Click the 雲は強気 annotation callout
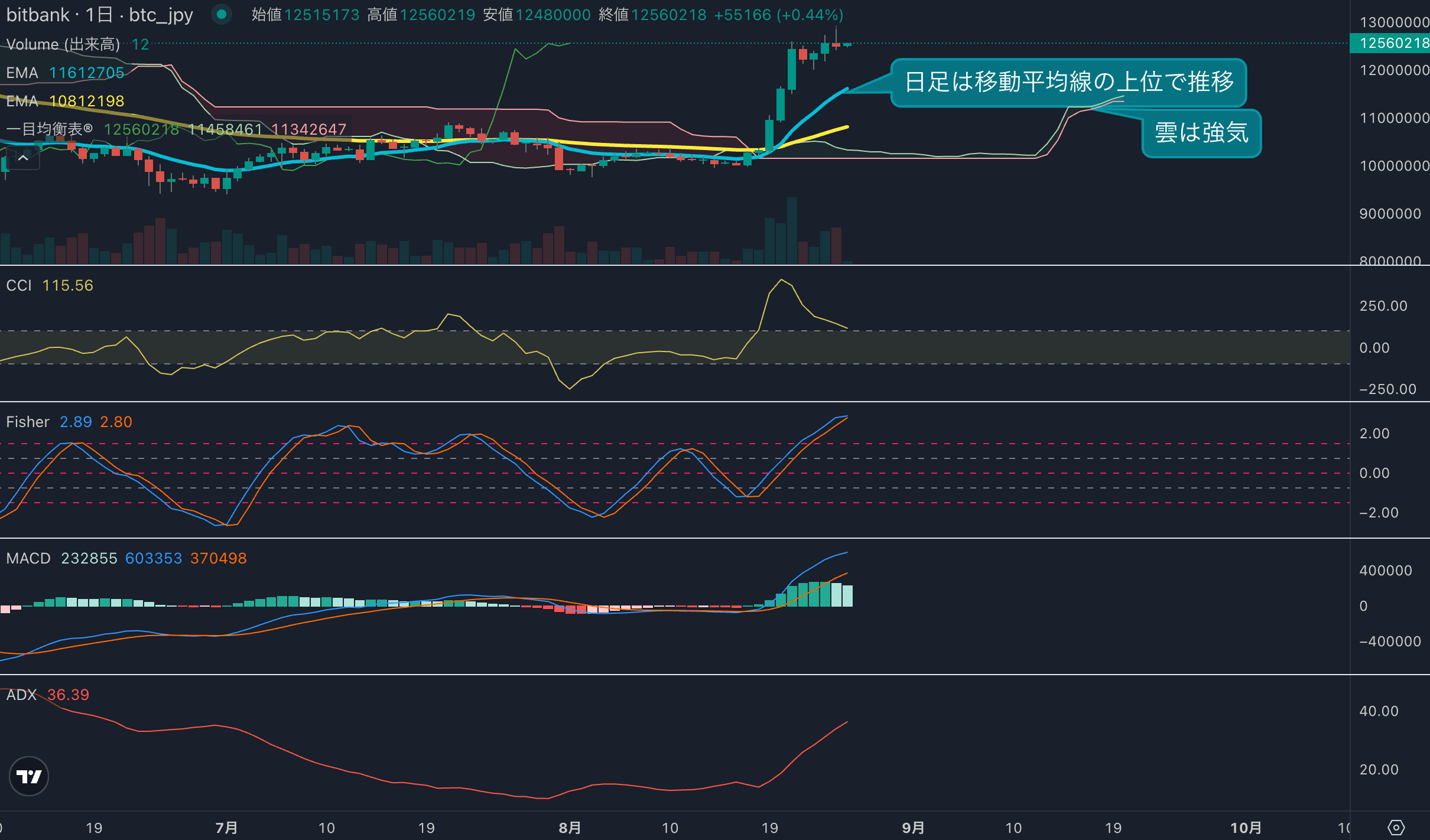This screenshot has width=1430, height=840. [1201, 133]
